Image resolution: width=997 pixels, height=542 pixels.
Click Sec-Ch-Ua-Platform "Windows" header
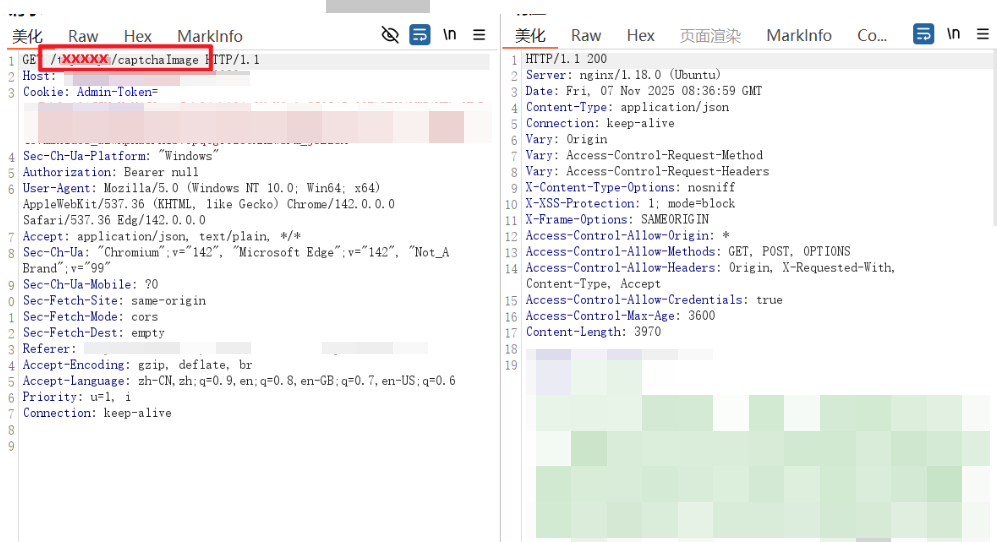(x=121, y=156)
